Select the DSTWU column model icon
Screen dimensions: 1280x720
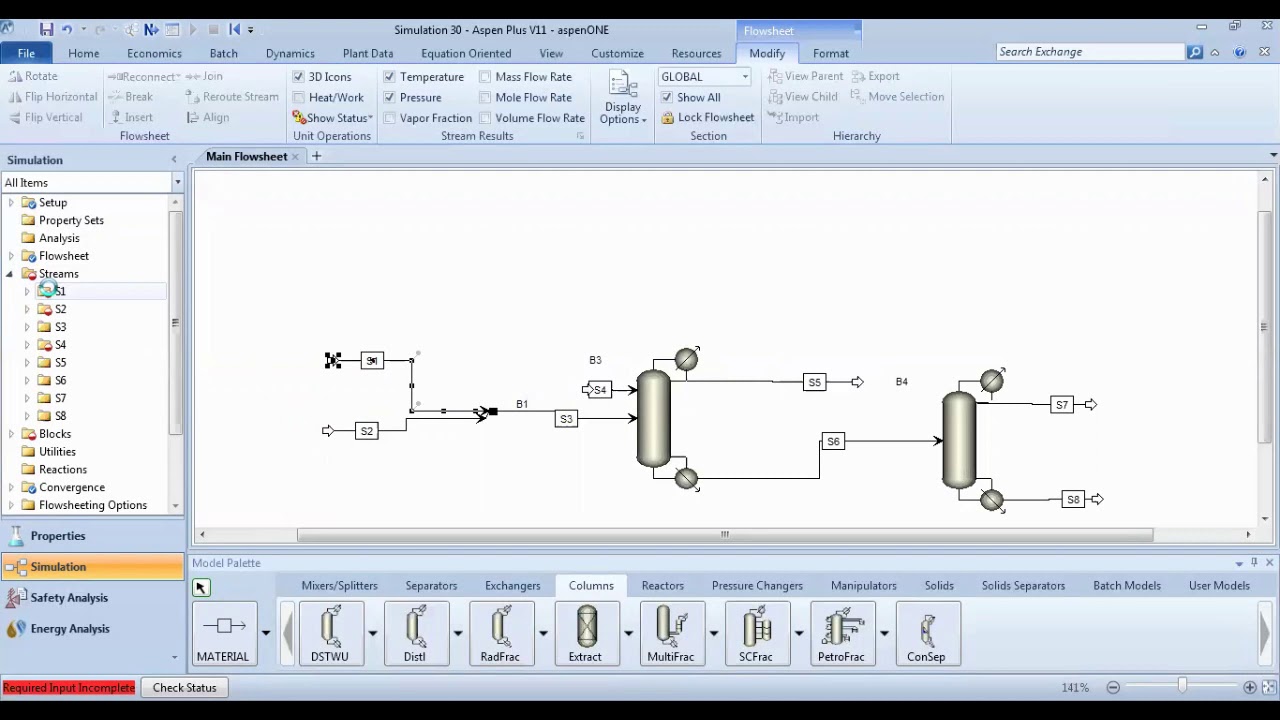coord(330,633)
